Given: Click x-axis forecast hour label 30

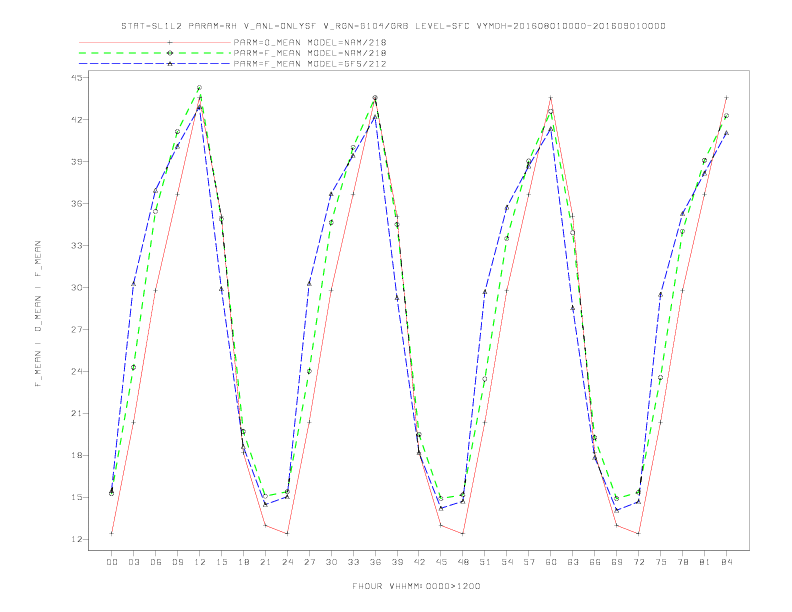Looking at the screenshot, I should point(331,562).
